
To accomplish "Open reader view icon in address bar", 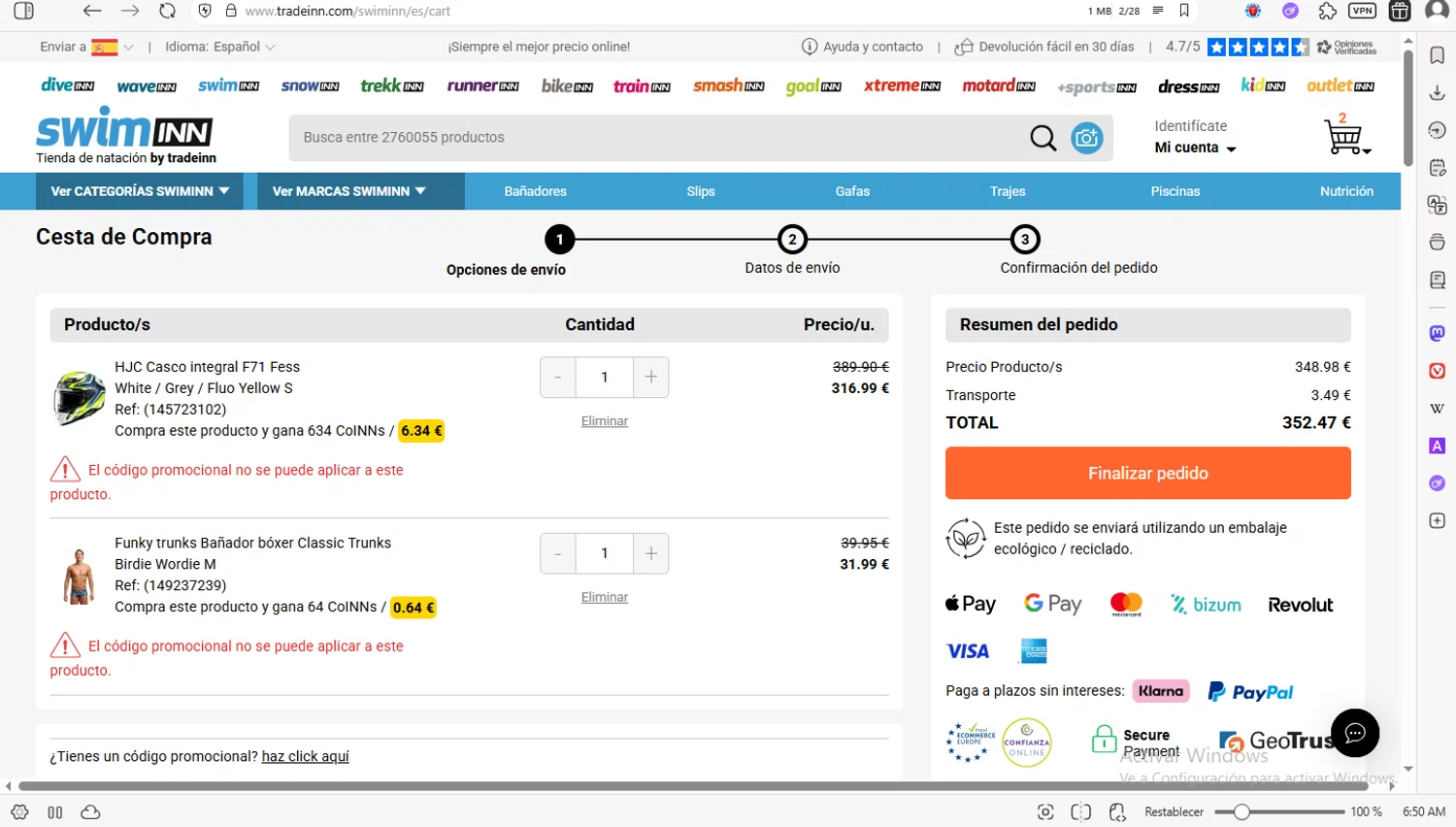I will 1158,11.
